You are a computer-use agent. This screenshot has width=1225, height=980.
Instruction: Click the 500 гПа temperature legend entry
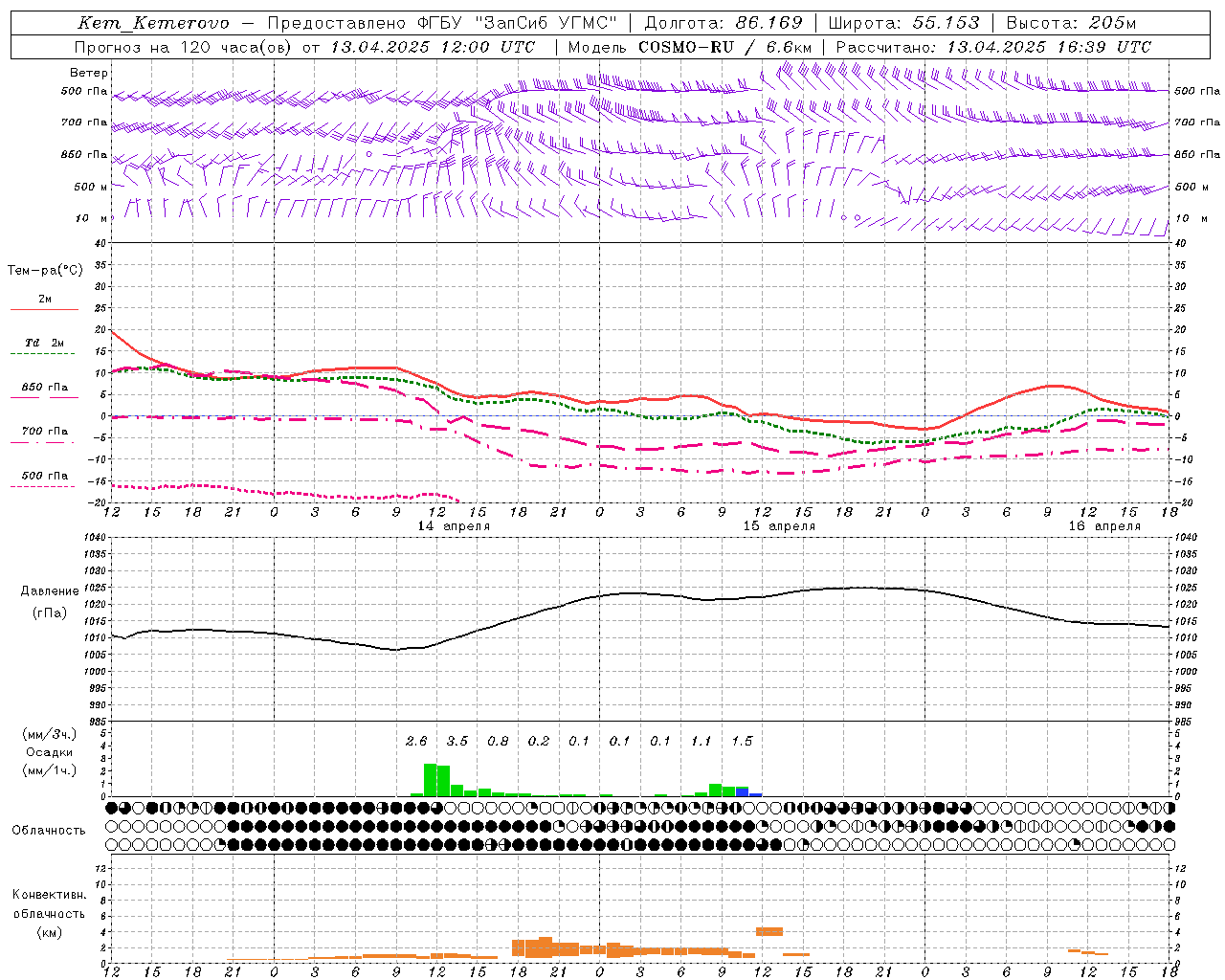coord(45,479)
